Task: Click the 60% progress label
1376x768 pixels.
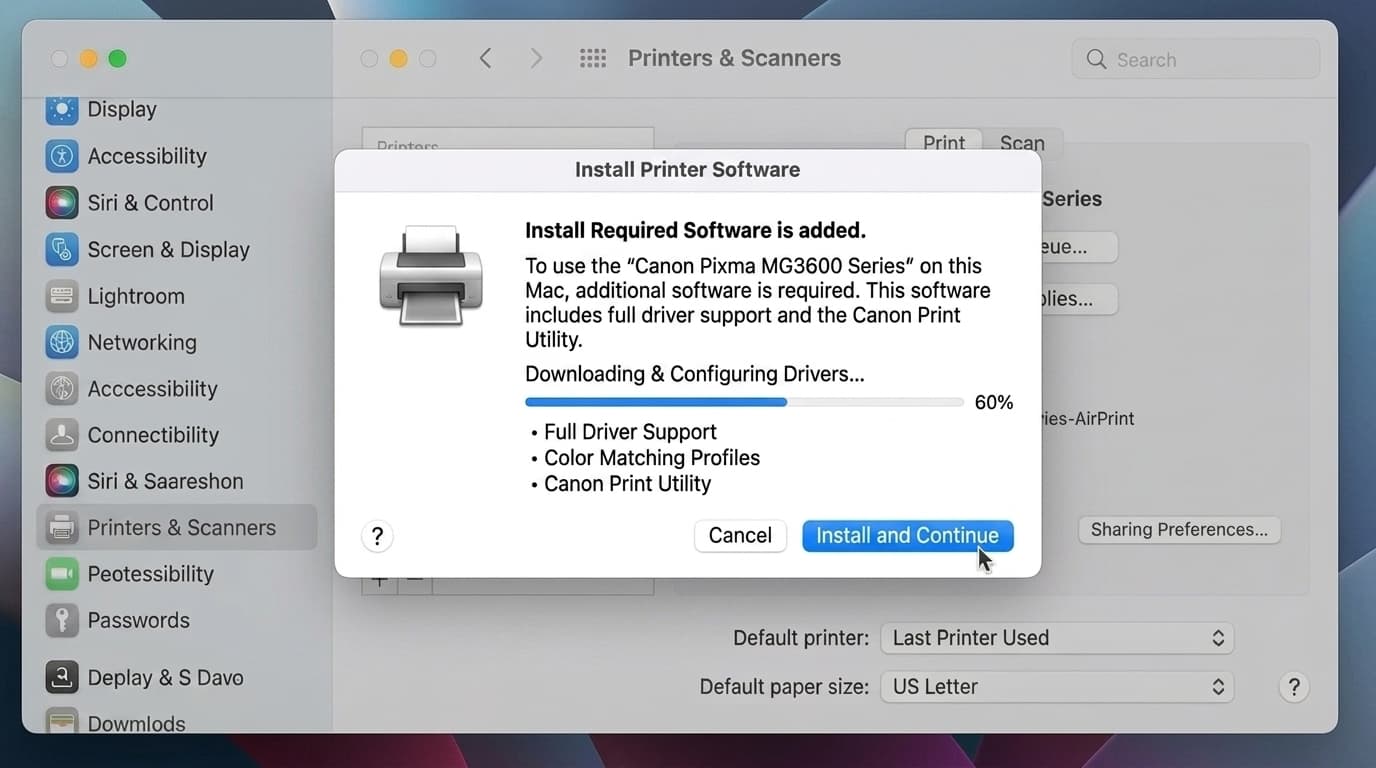Action: (994, 402)
